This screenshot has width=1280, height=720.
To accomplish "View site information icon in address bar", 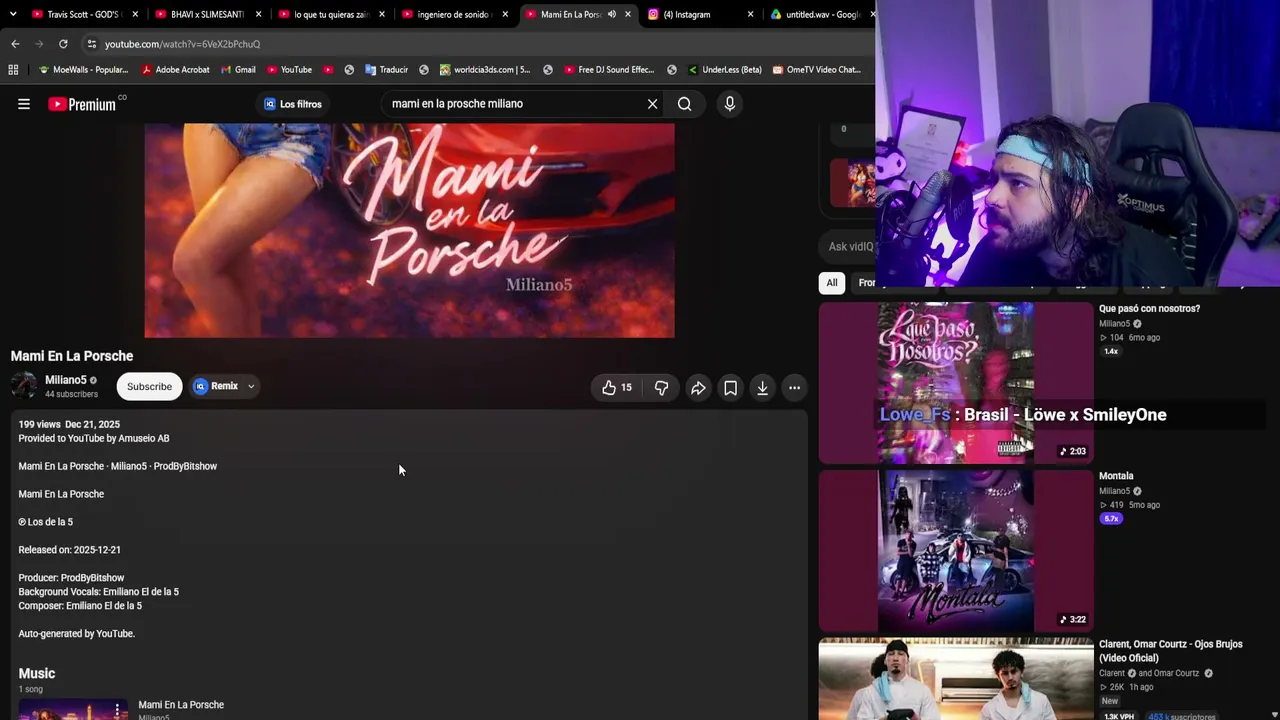I will click(x=91, y=44).
